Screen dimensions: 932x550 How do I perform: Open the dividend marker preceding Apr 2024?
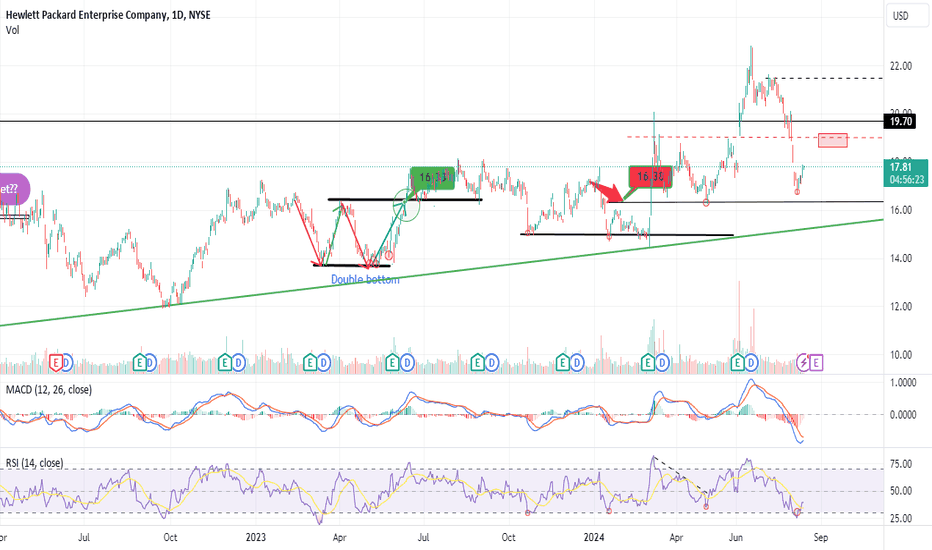tap(662, 362)
